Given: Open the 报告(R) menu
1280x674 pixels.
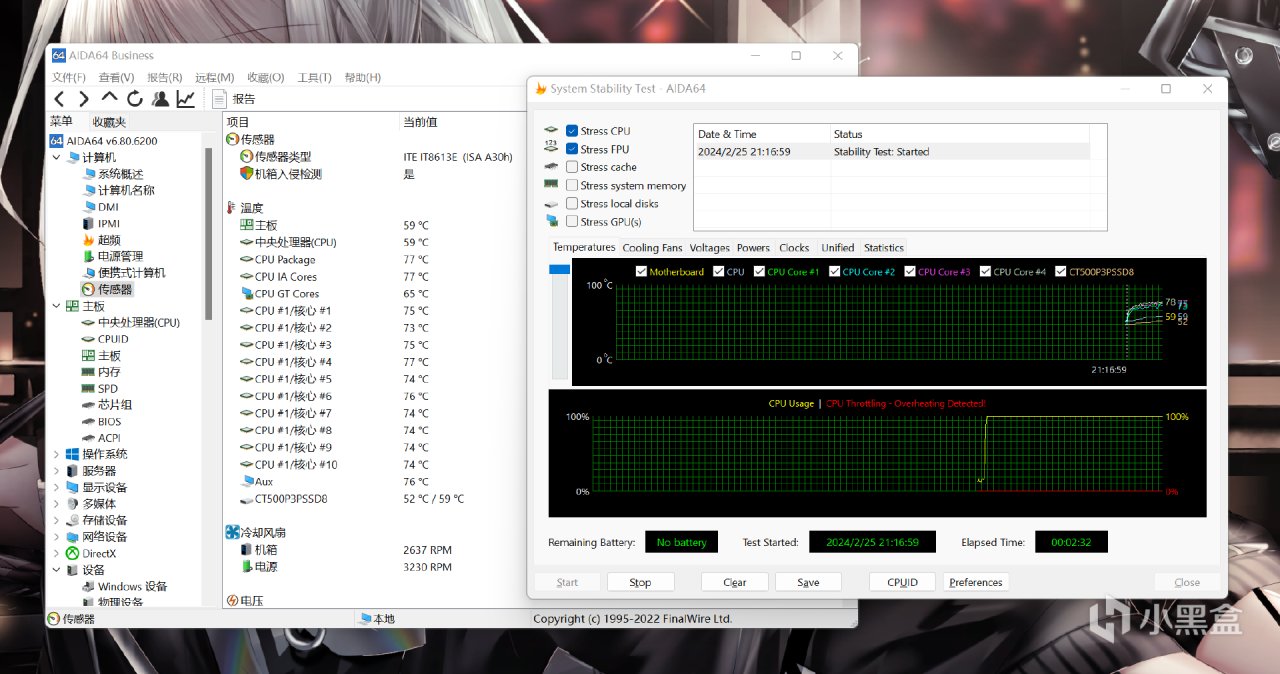Looking at the screenshot, I should point(164,77).
